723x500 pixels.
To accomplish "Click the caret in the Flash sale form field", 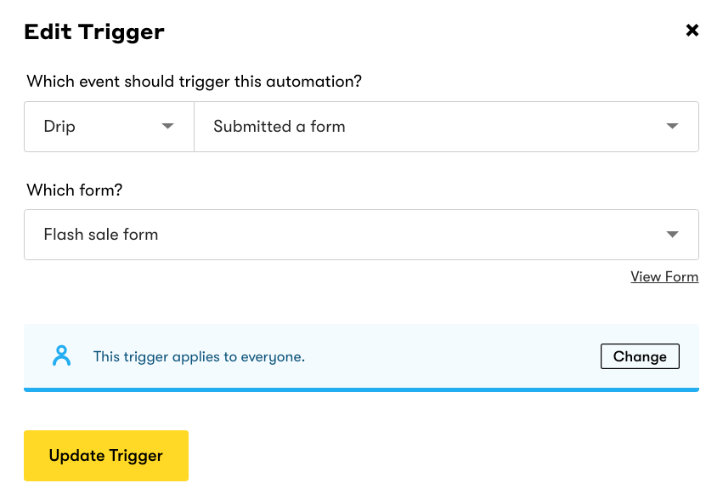I will [x=672, y=234].
